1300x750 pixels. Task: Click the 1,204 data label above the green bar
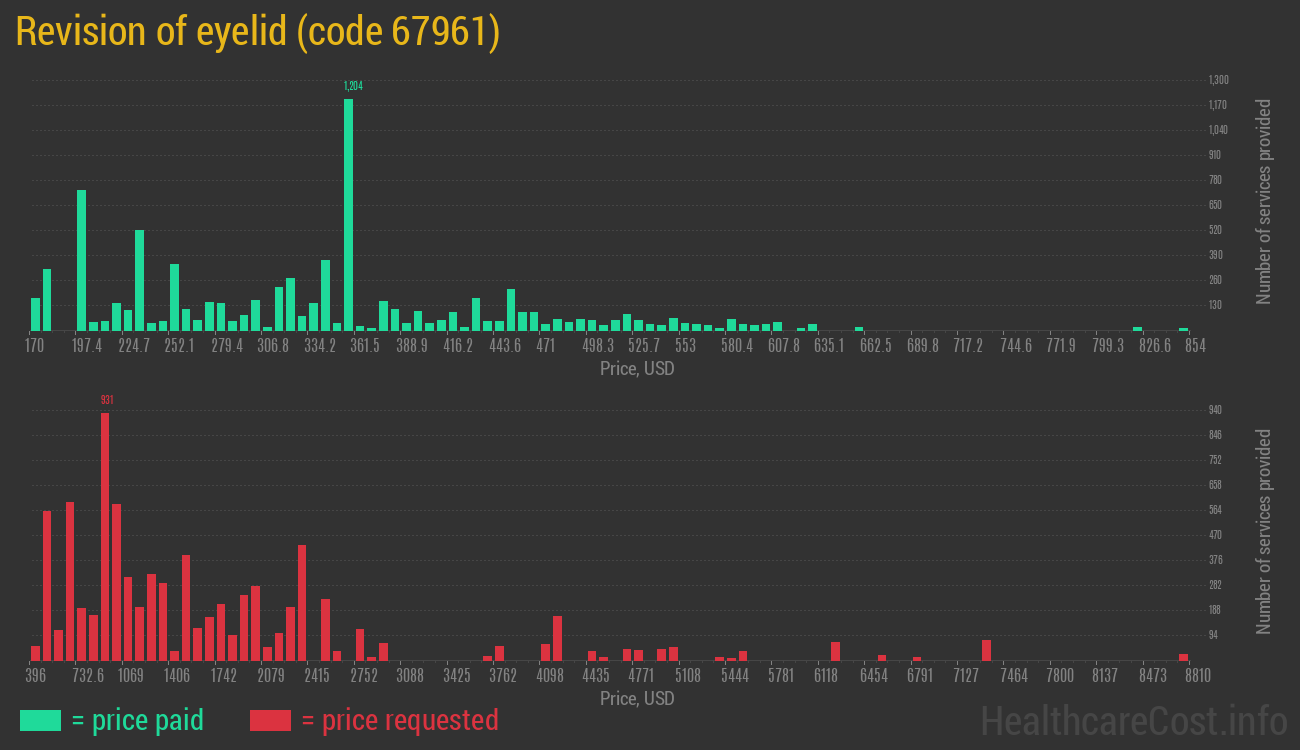click(x=352, y=86)
